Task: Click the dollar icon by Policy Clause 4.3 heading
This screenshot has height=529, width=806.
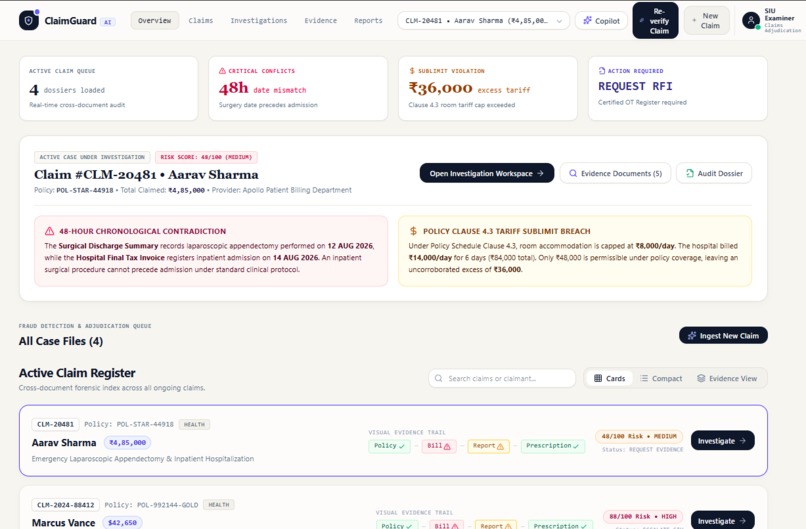Action: tap(413, 231)
